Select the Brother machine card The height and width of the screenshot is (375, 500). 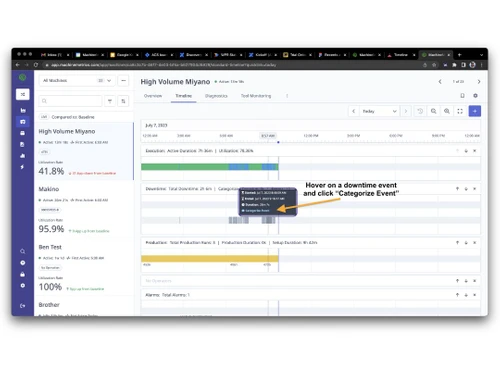point(84,307)
